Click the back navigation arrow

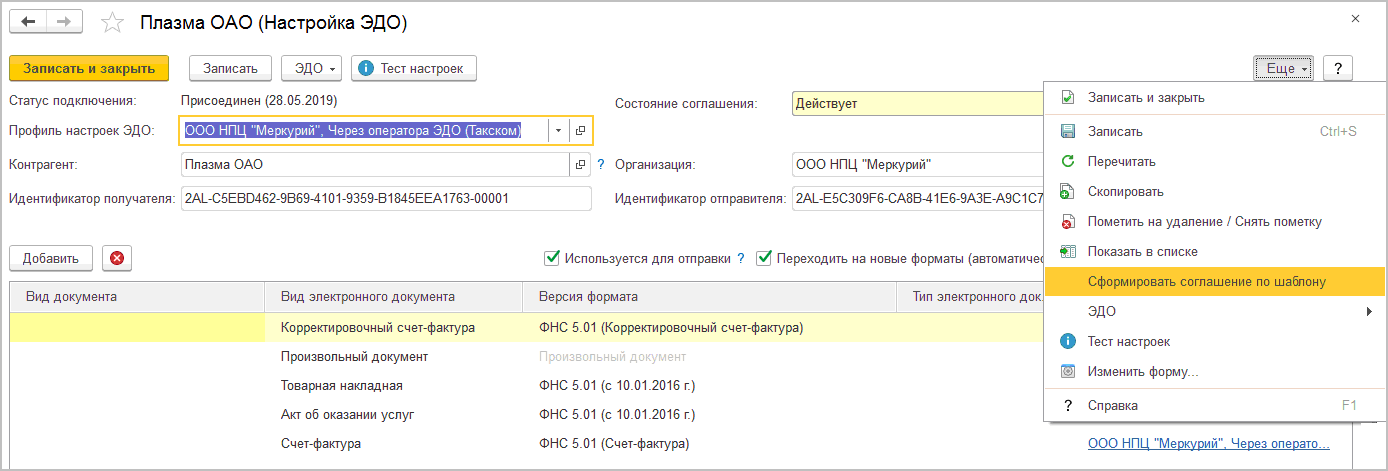pyautogui.click(x=28, y=22)
